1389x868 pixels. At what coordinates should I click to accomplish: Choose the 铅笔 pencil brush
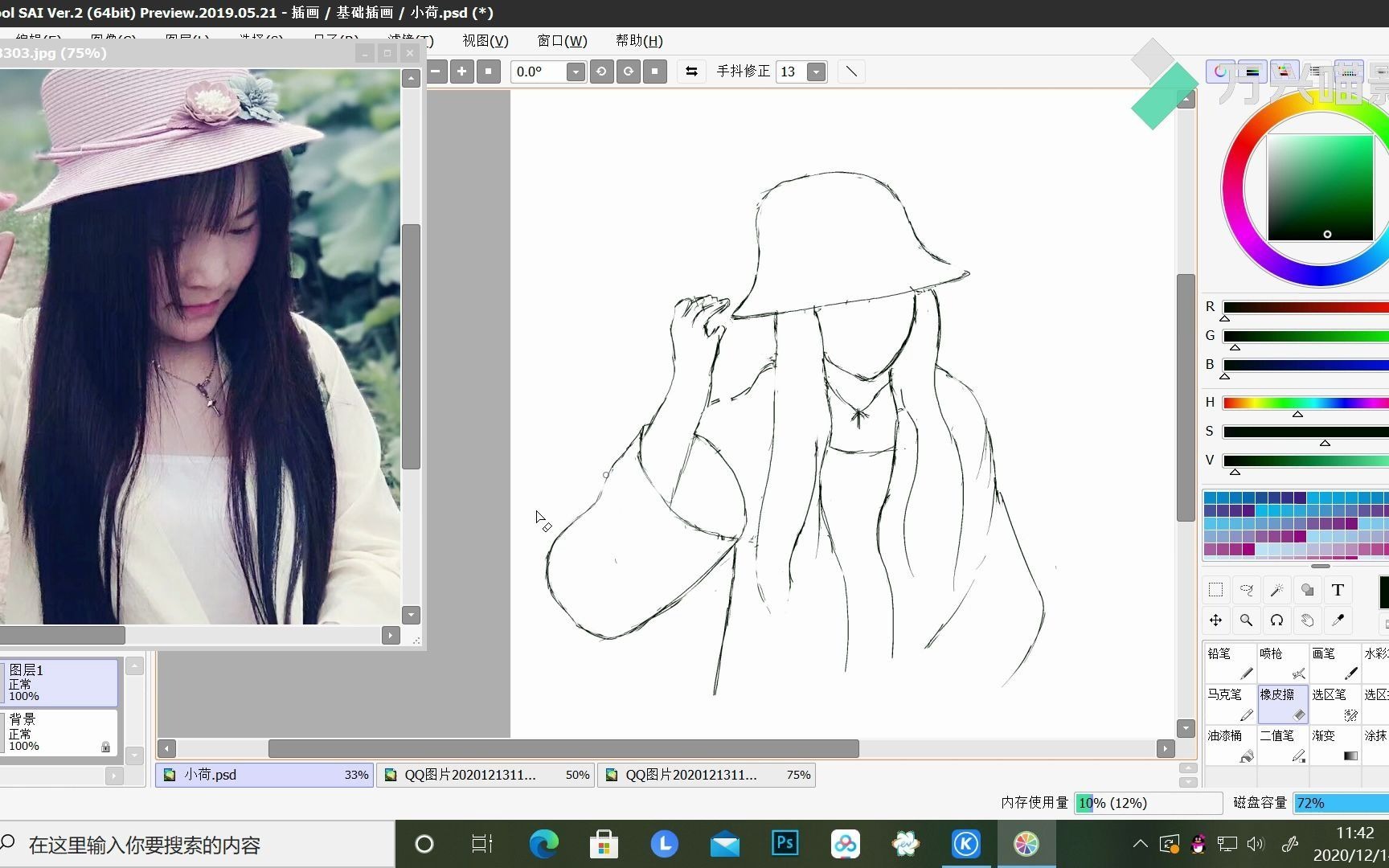(1230, 663)
